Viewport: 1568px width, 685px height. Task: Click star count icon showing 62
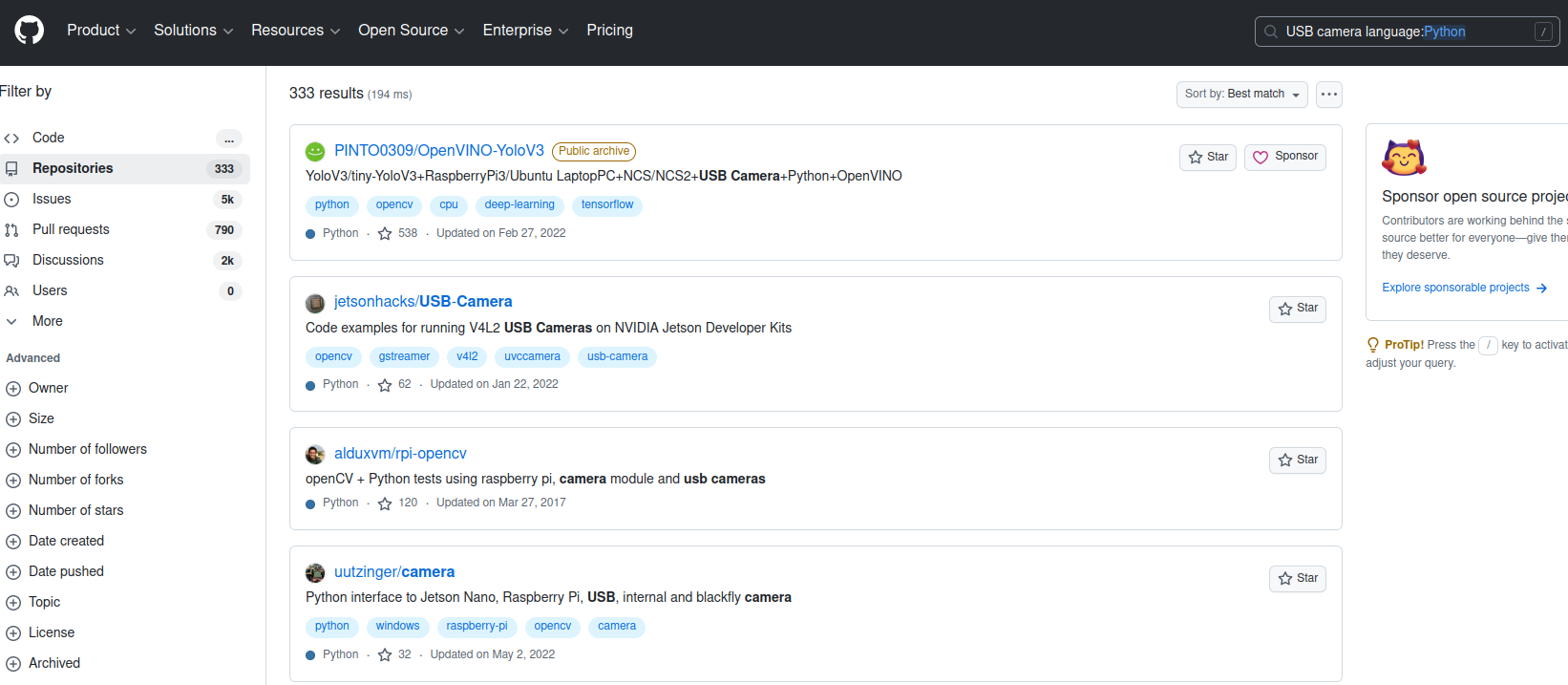click(x=385, y=385)
